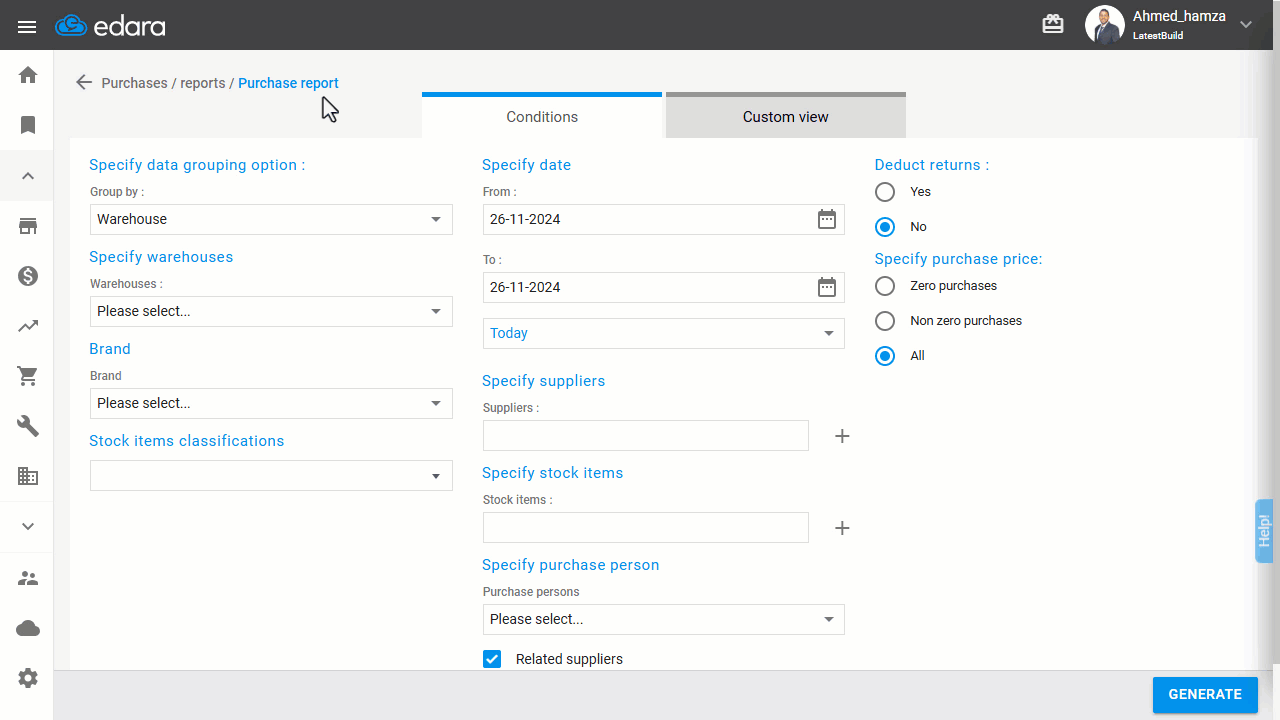The image size is (1280, 720).
Task: Open the dollar sign finance icon
Action: [28, 276]
